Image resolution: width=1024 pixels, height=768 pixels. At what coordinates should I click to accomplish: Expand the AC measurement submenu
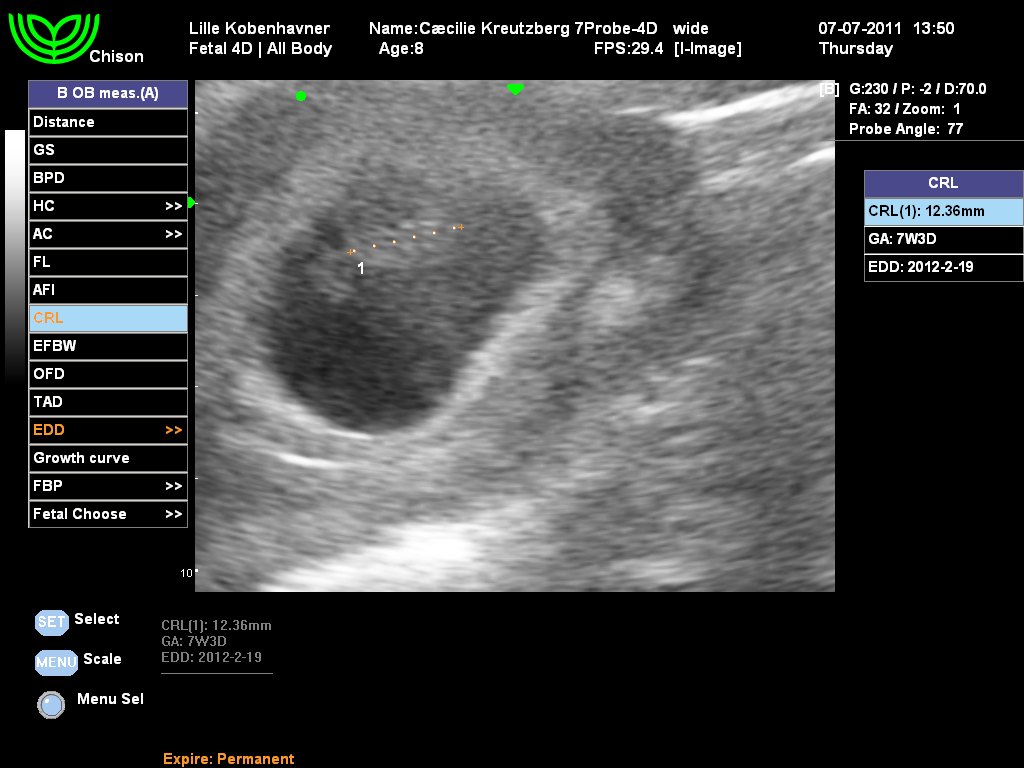173,234
